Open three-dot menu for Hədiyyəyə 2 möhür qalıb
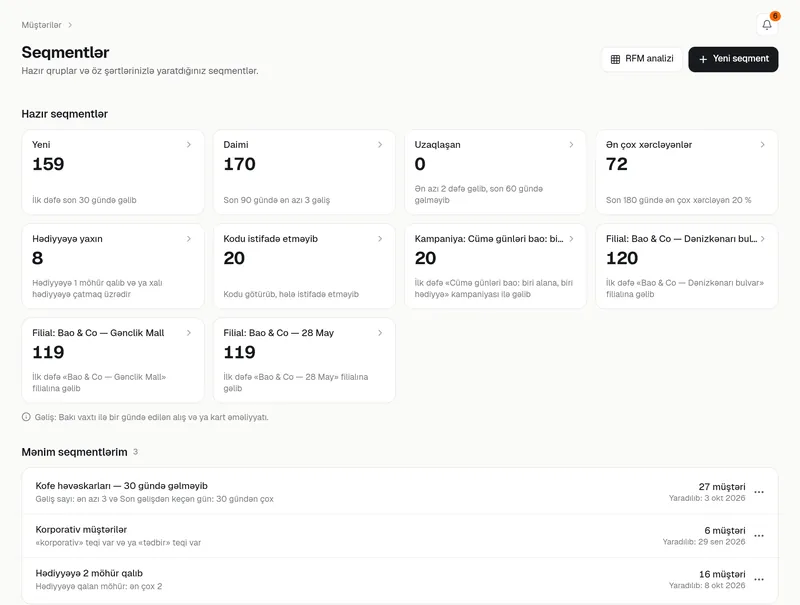800x605 pixels. (759, 579)
